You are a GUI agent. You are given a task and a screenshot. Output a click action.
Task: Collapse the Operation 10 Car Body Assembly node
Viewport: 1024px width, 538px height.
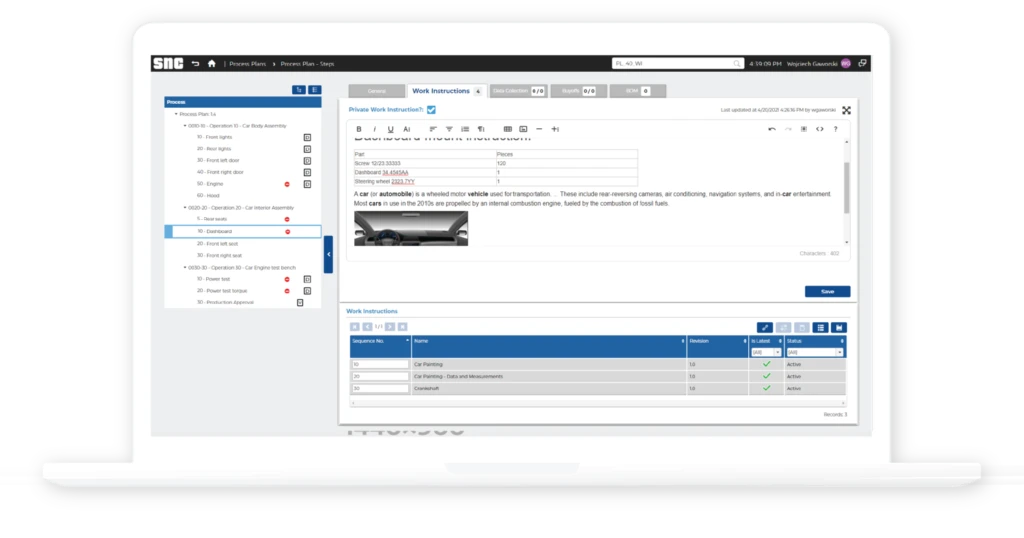click(184, 126)
